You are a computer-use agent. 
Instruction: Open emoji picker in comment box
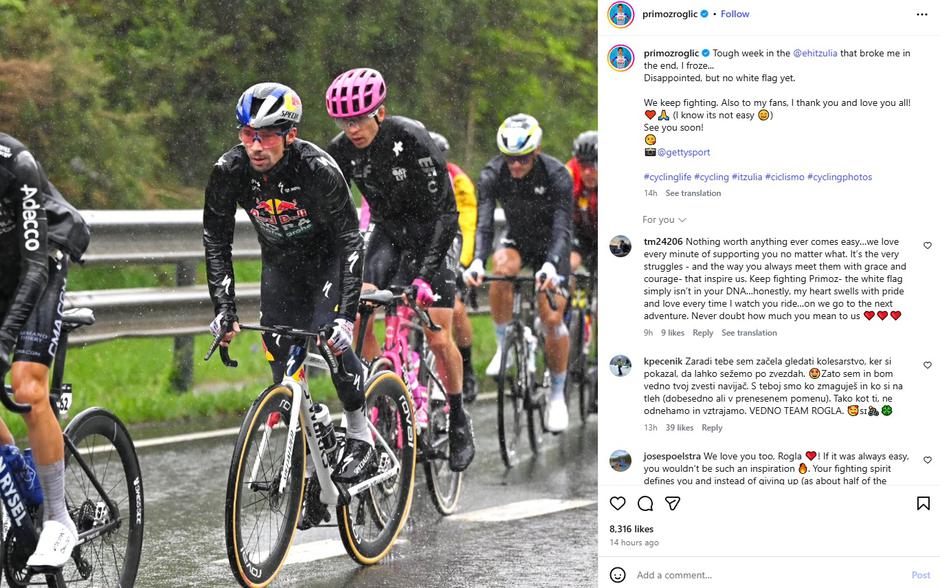point(617,575)
